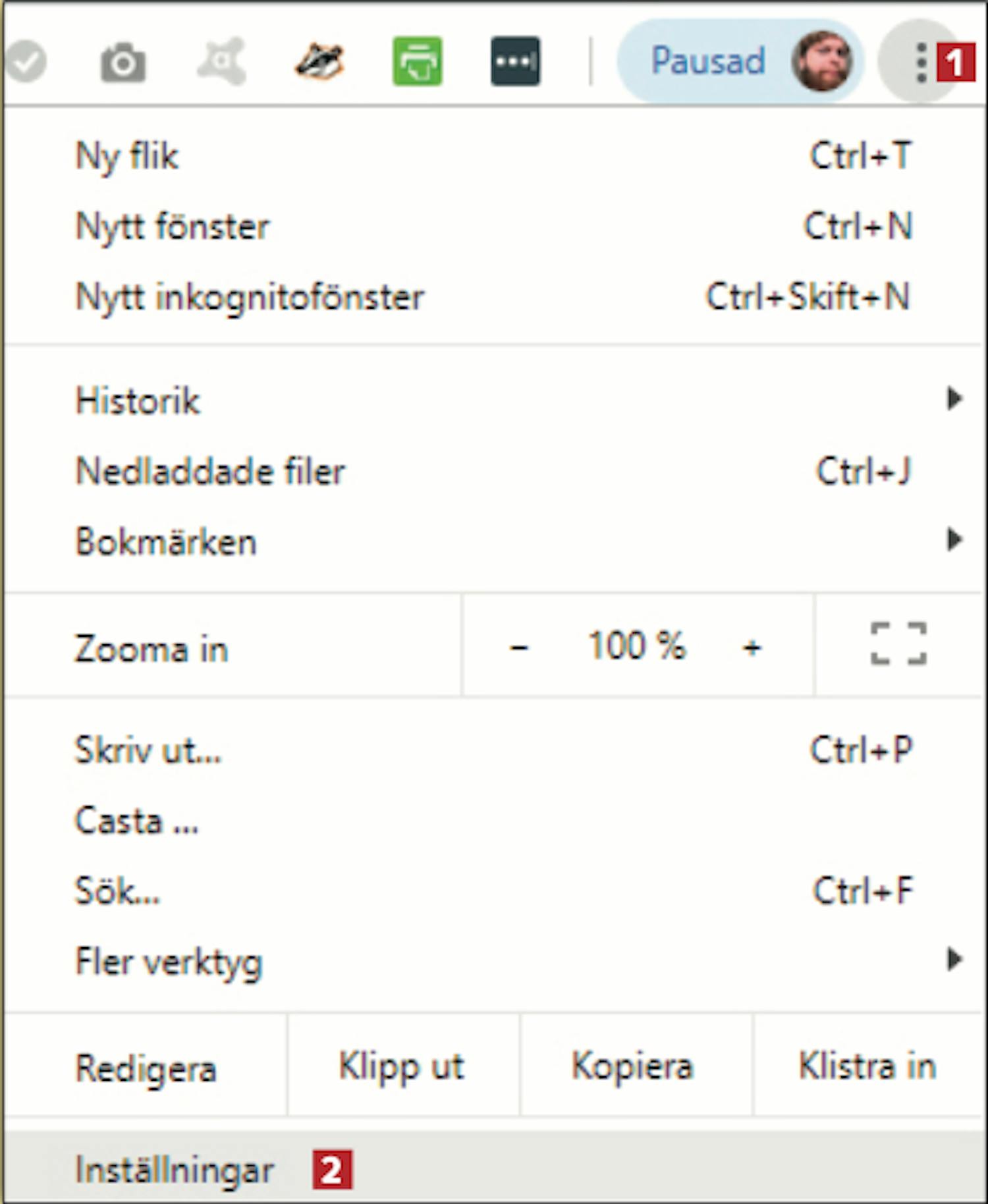Open the three-dot Chrome menu button
Viewport: 988px width, 1204px height.
pyautogui.click(x=921, y=63)
